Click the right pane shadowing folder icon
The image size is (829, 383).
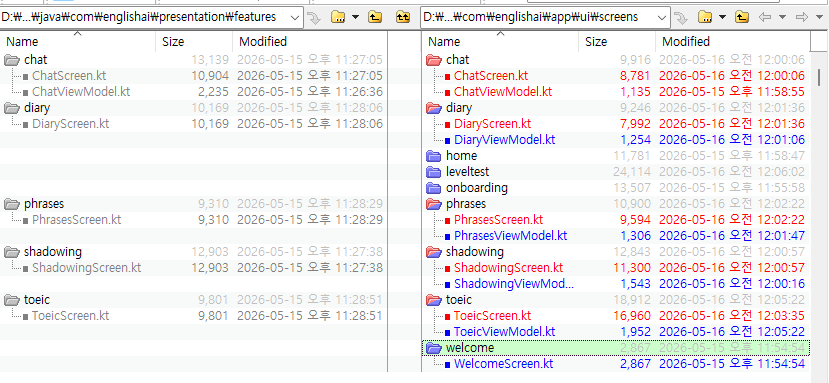434,252
